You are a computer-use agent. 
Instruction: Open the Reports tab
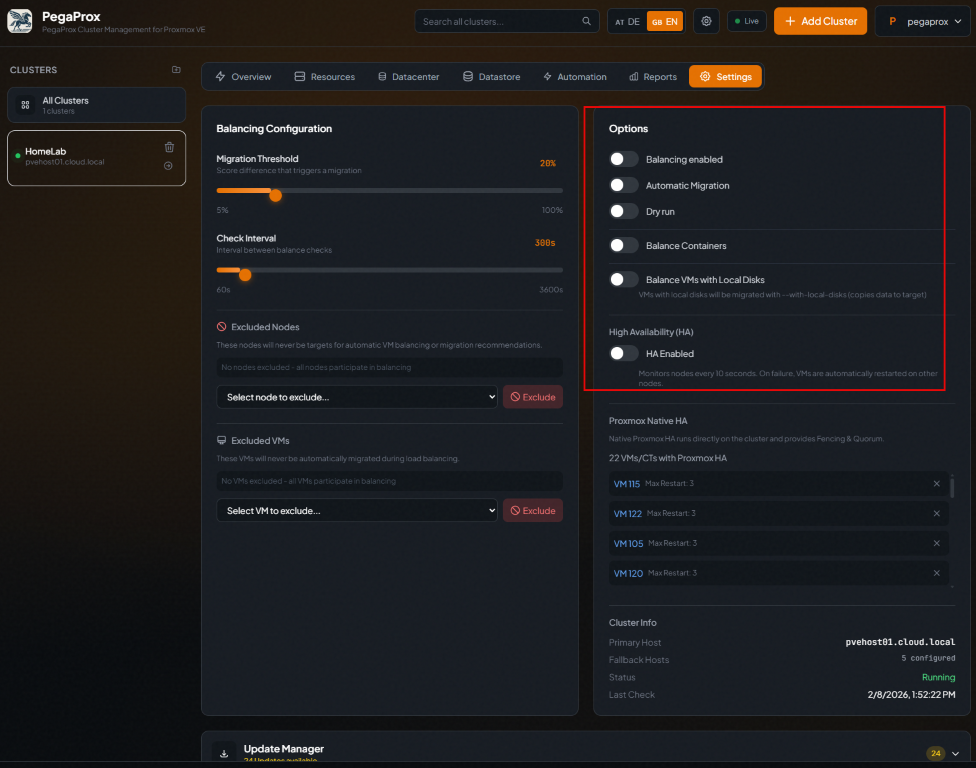653,77
